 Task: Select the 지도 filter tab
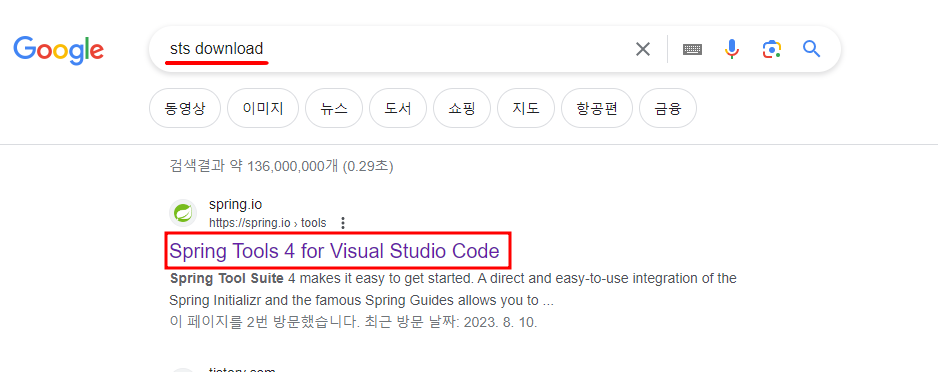tap(526, 108)
